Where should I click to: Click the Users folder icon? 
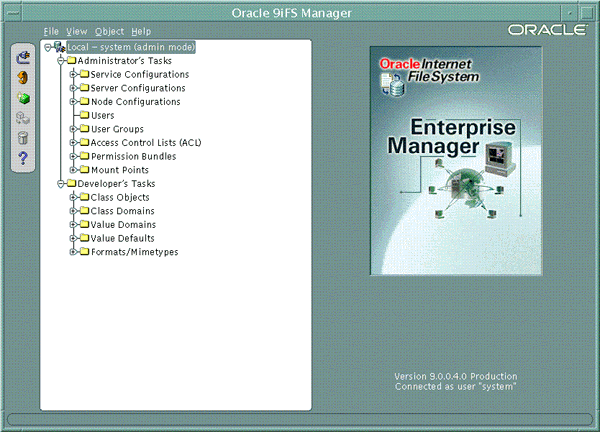click(85, 115)
